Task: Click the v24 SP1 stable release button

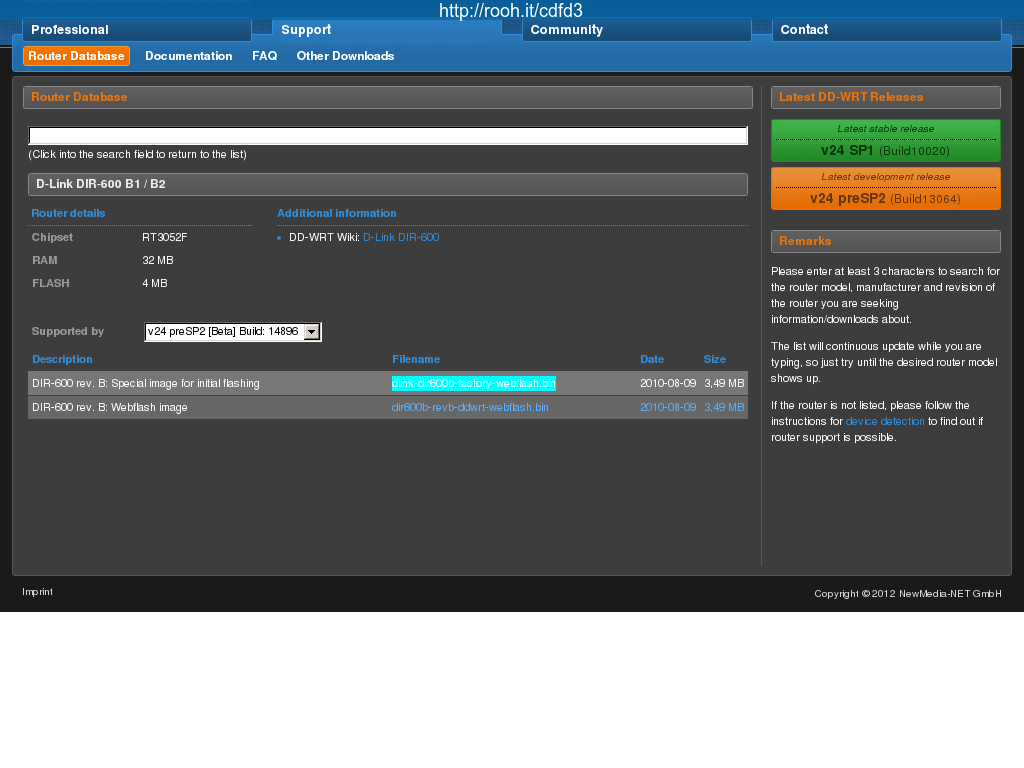Action: (x=885, y=141)
